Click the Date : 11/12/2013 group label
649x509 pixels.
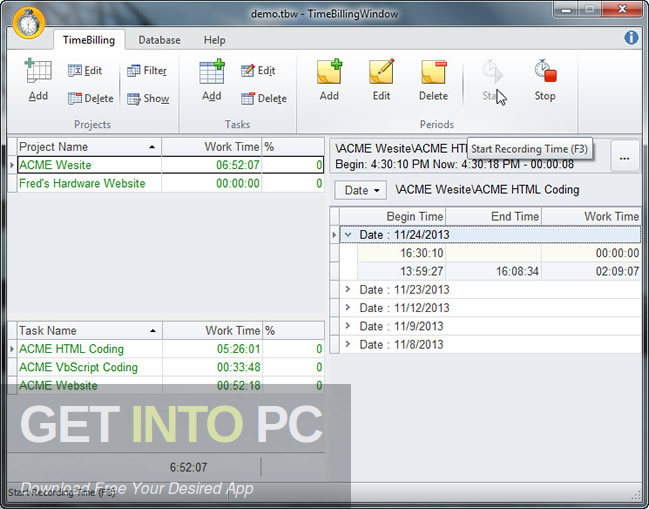click(x=404, y=308)
